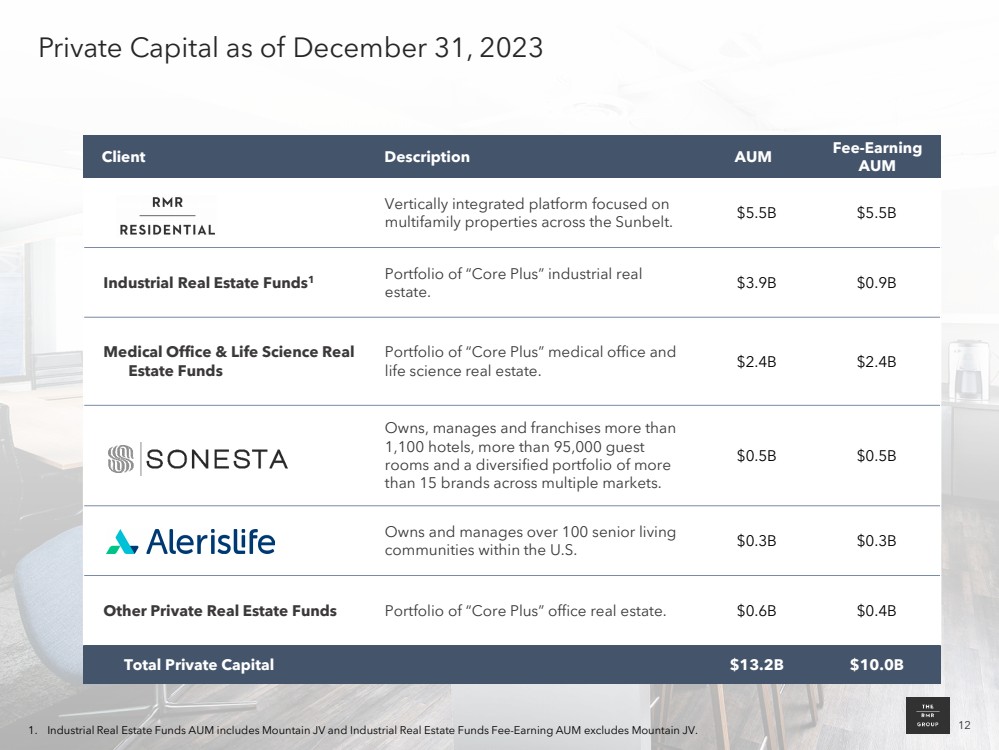Select Medical Office & Life Science label
999x750 pixels.
[x=229, y=361]
